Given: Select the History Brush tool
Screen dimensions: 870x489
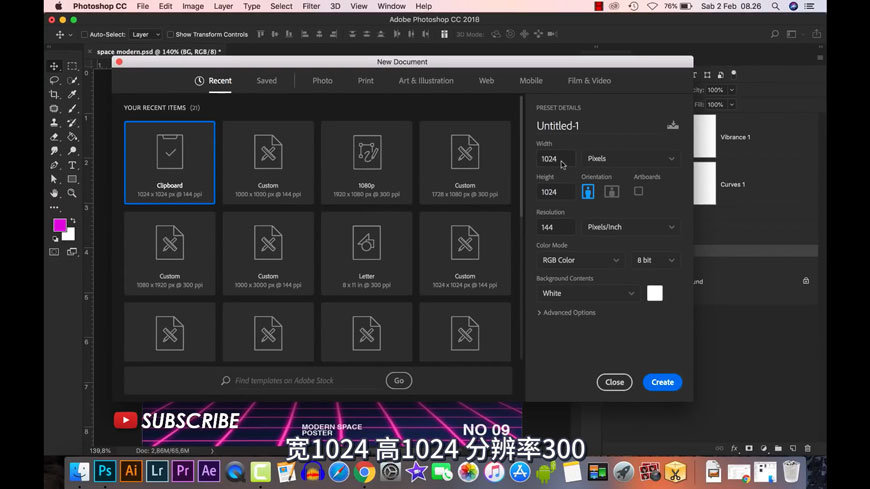Looking at the screenshot, I should (72, 123).
